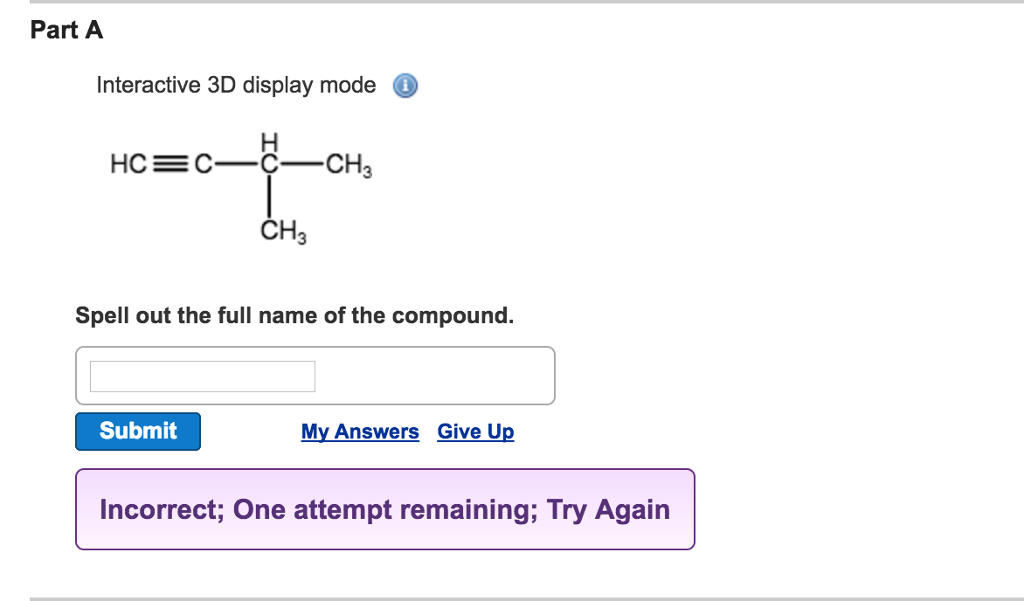
Task: Click the triple bond in the structure
Action: tap(172, 162)
